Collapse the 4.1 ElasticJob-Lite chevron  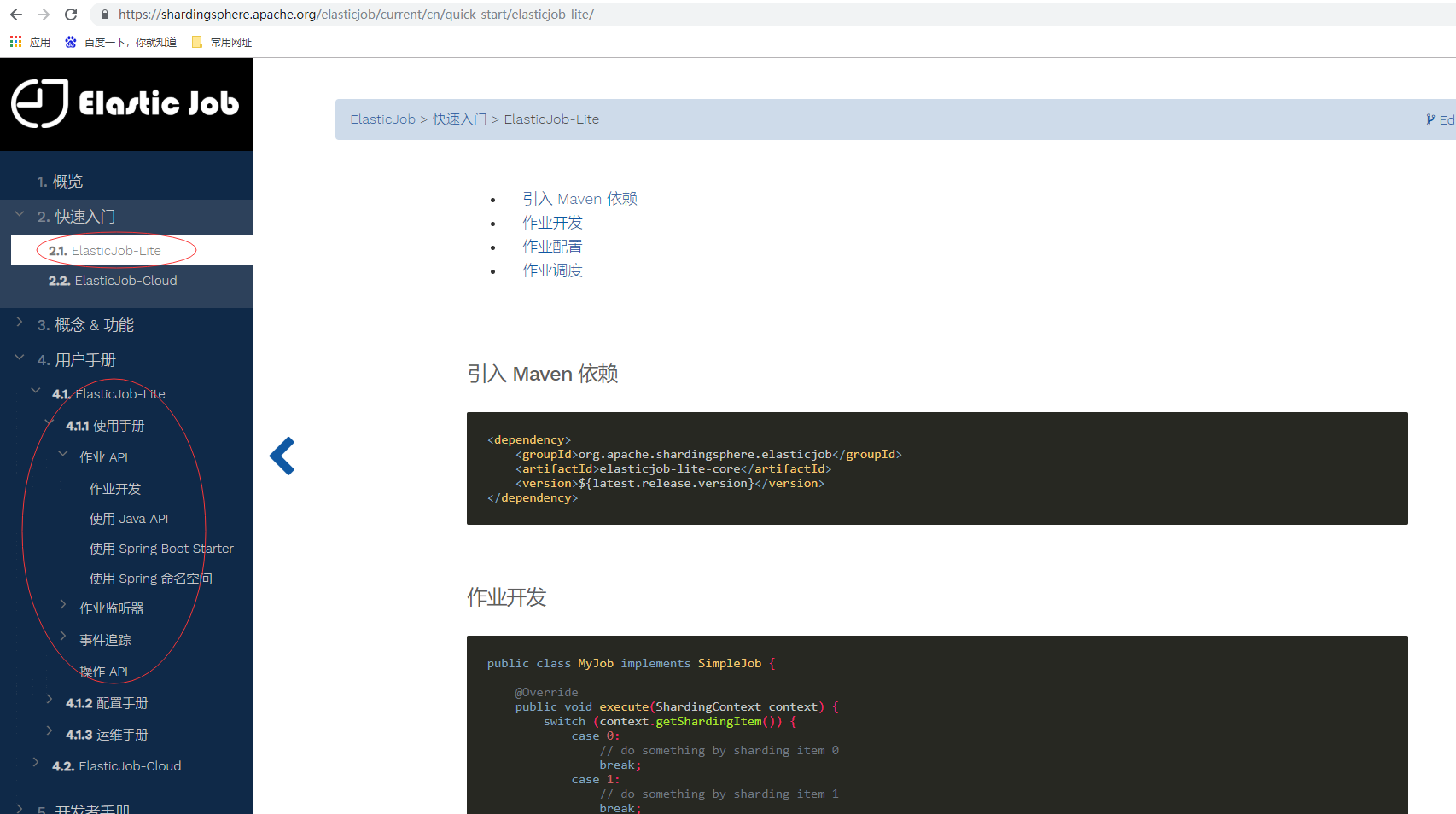coord(36,391)
